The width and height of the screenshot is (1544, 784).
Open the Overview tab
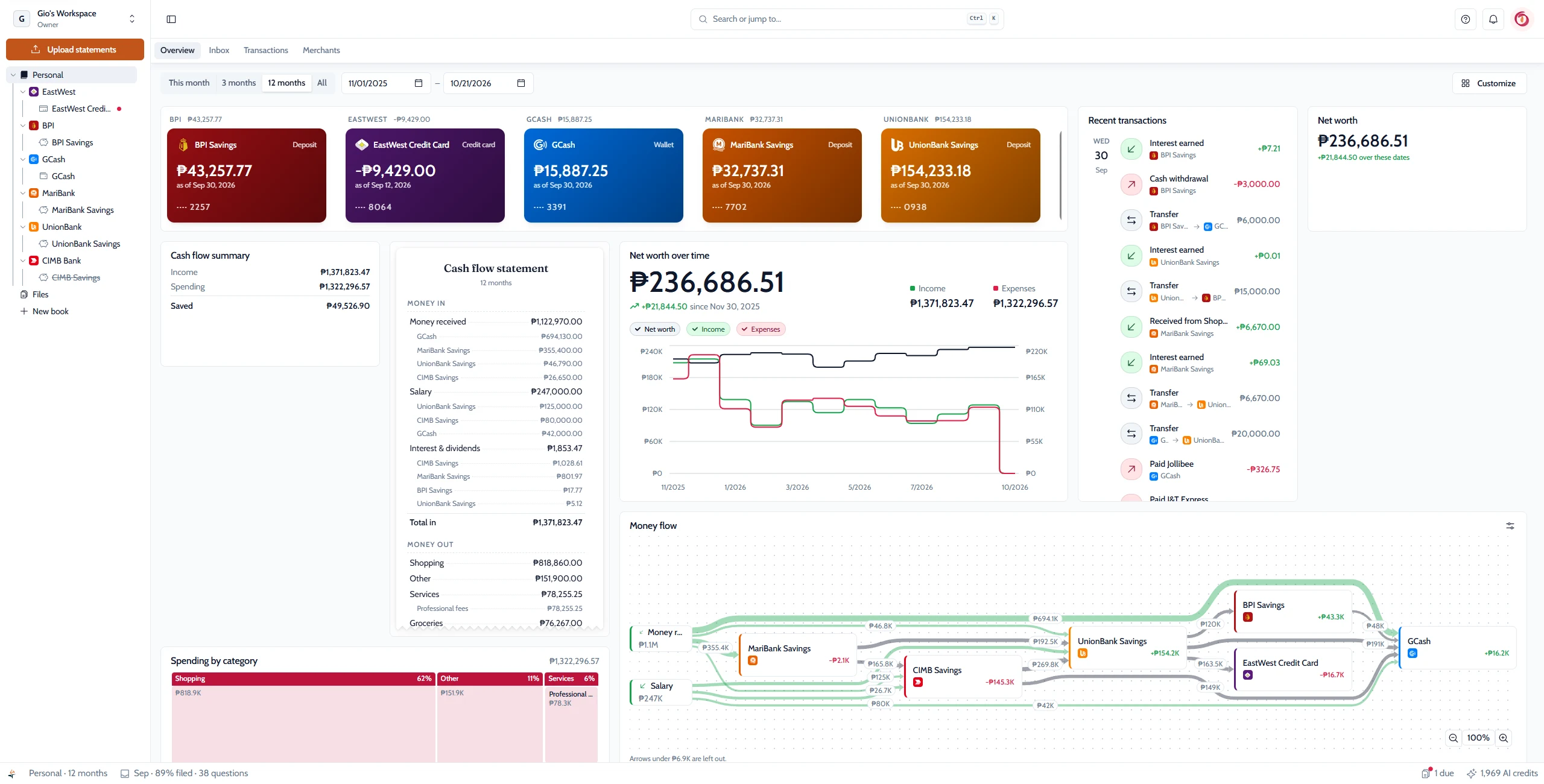coord(177,51)
